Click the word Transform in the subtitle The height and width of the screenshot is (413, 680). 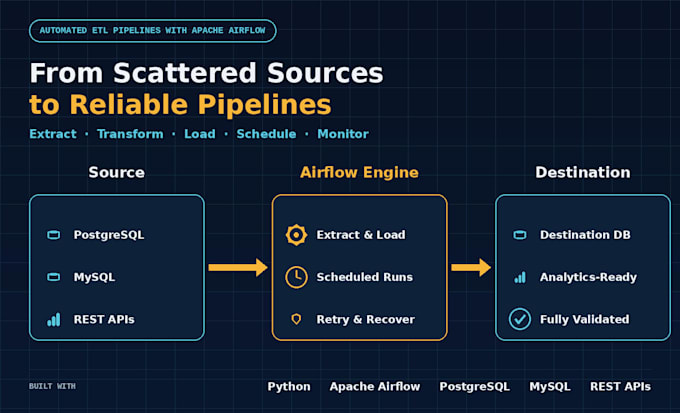[130, 134]
